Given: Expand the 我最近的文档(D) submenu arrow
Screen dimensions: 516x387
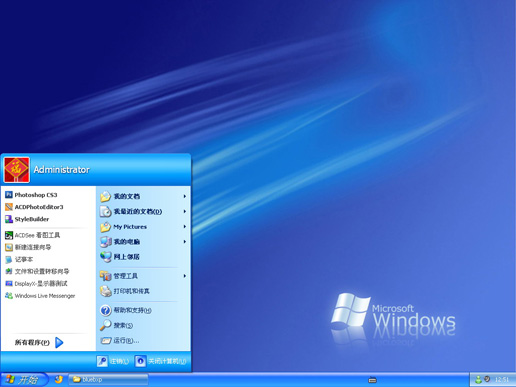Looking at the screenshot, I should (184, 211).
